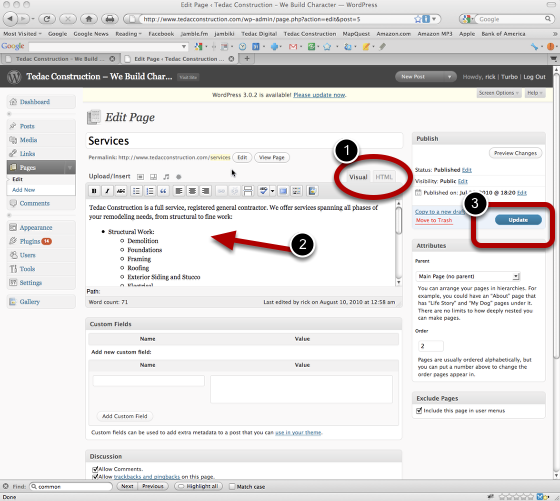
Task: Open Google toolbar search dropdown arrow
Action: tap(184, 46)
